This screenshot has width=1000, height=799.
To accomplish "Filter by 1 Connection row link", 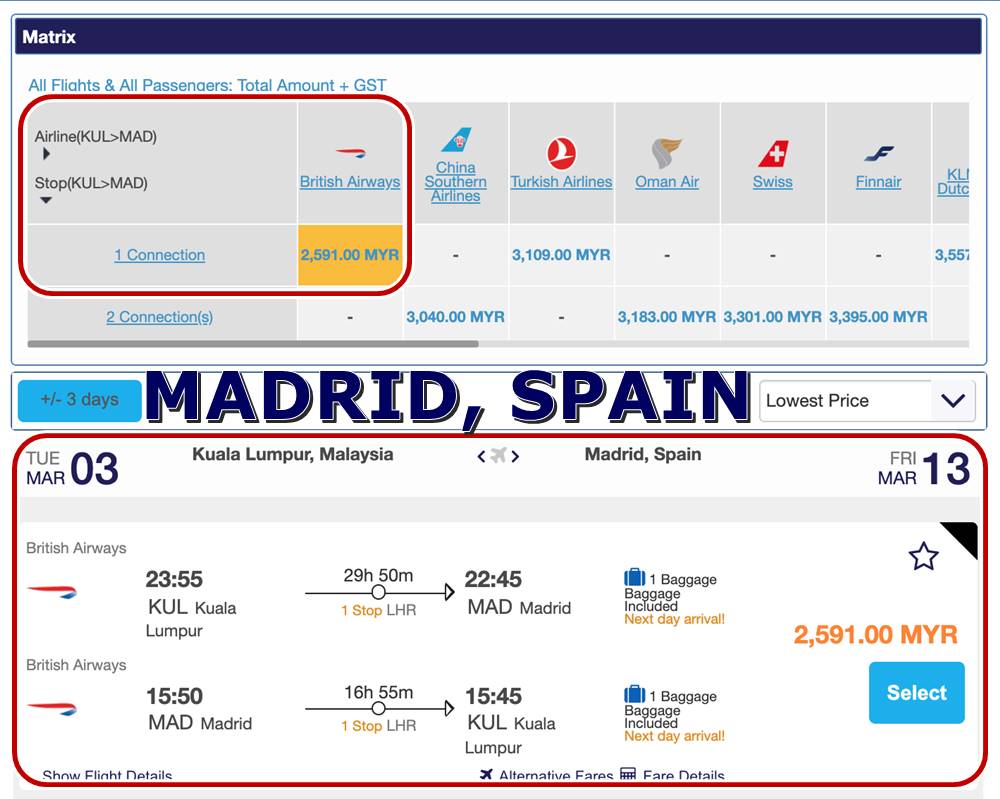I will [159, 255].
